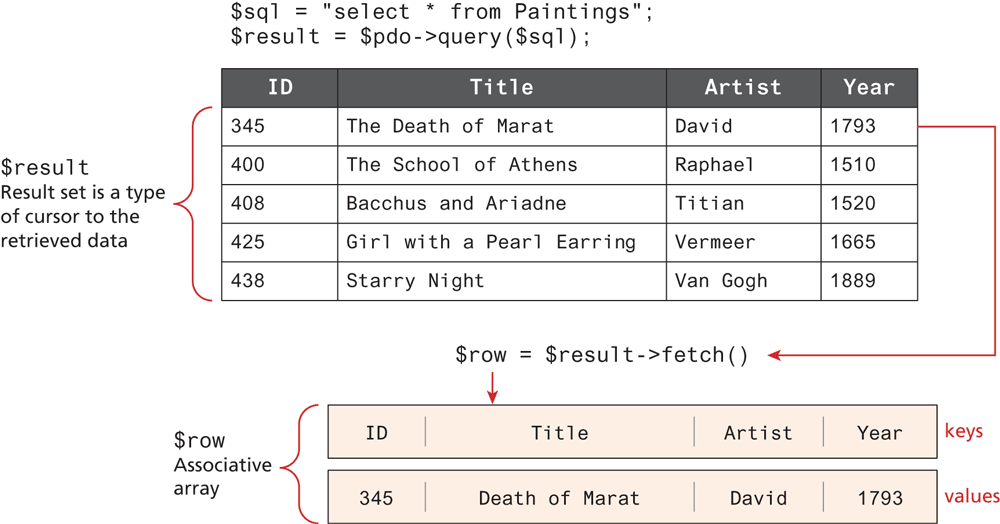1000x524 pixels.
Task: Click the 'Vermeer' artist cell
Action: coord(715,242)
